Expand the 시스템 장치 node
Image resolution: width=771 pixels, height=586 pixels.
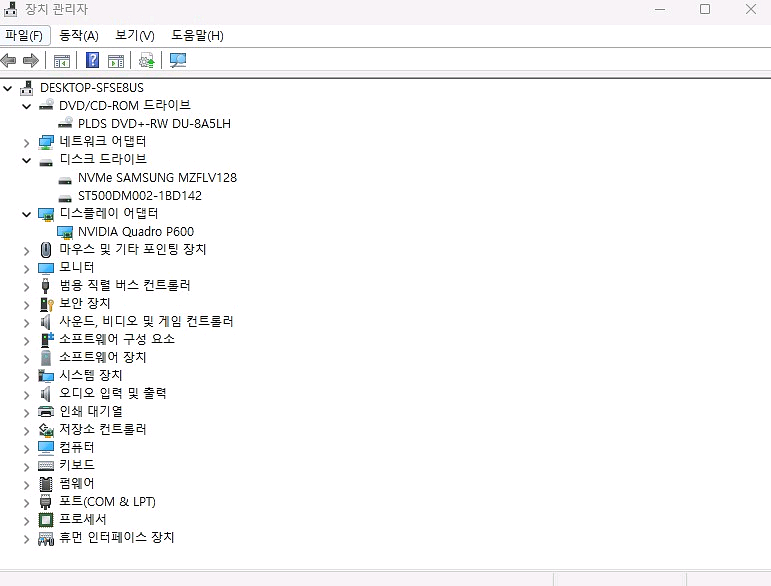[27, 377]
